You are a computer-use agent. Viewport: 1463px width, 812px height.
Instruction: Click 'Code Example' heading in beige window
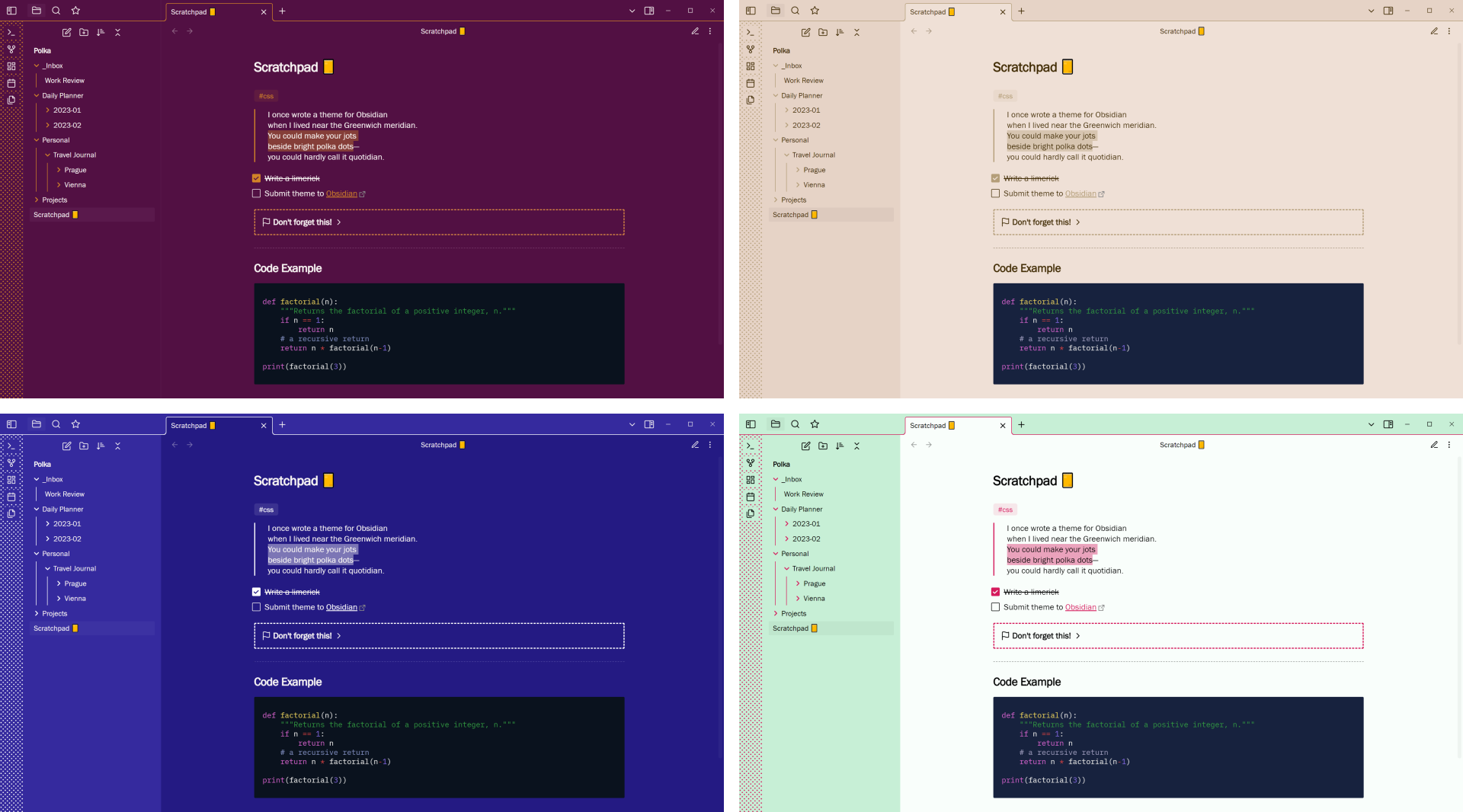[x=1026, y=268]
